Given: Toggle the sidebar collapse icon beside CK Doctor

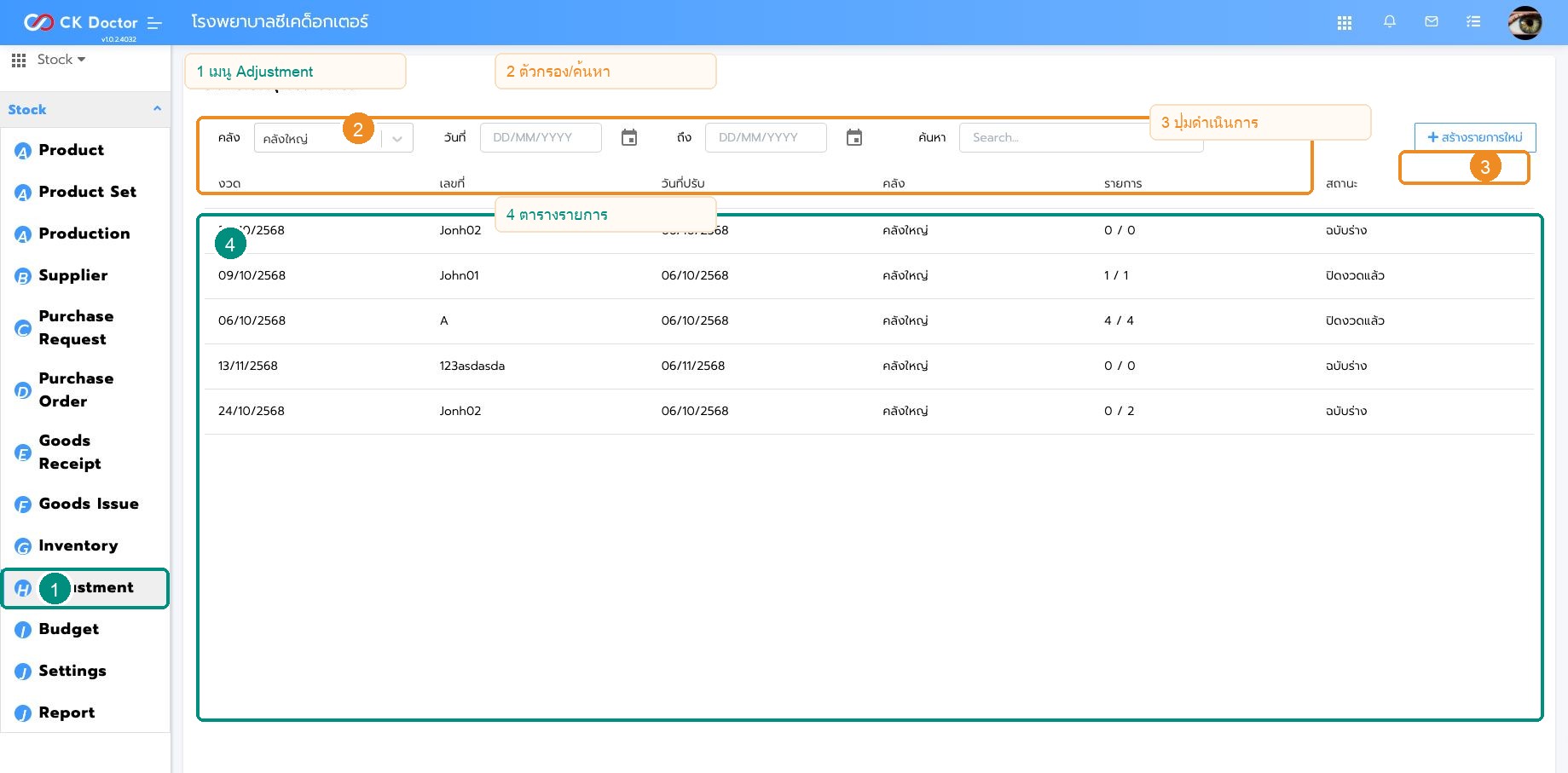Looking at the screenshot, I should (154, 23).
